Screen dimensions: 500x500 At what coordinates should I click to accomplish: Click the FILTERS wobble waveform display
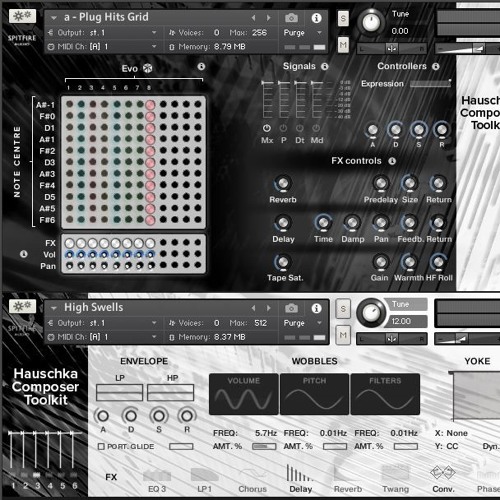click(385, 394)
